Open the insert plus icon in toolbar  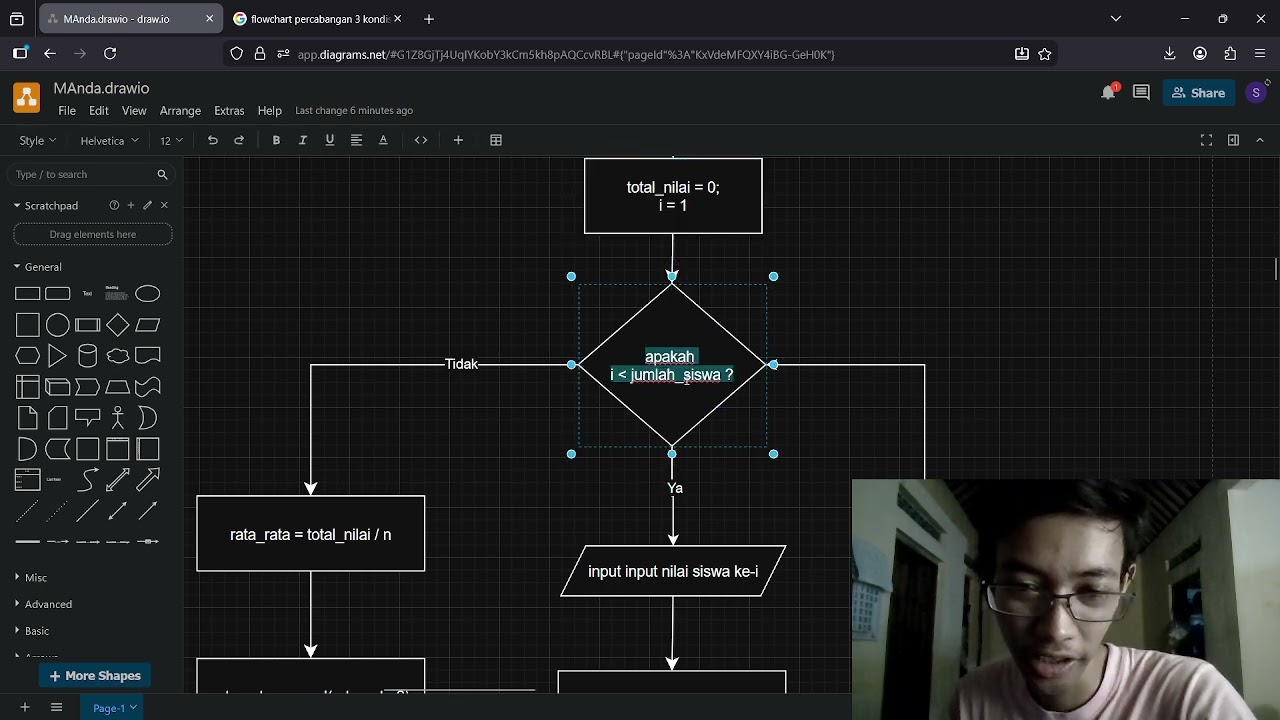pyautogui.click(x=458, y=140)
